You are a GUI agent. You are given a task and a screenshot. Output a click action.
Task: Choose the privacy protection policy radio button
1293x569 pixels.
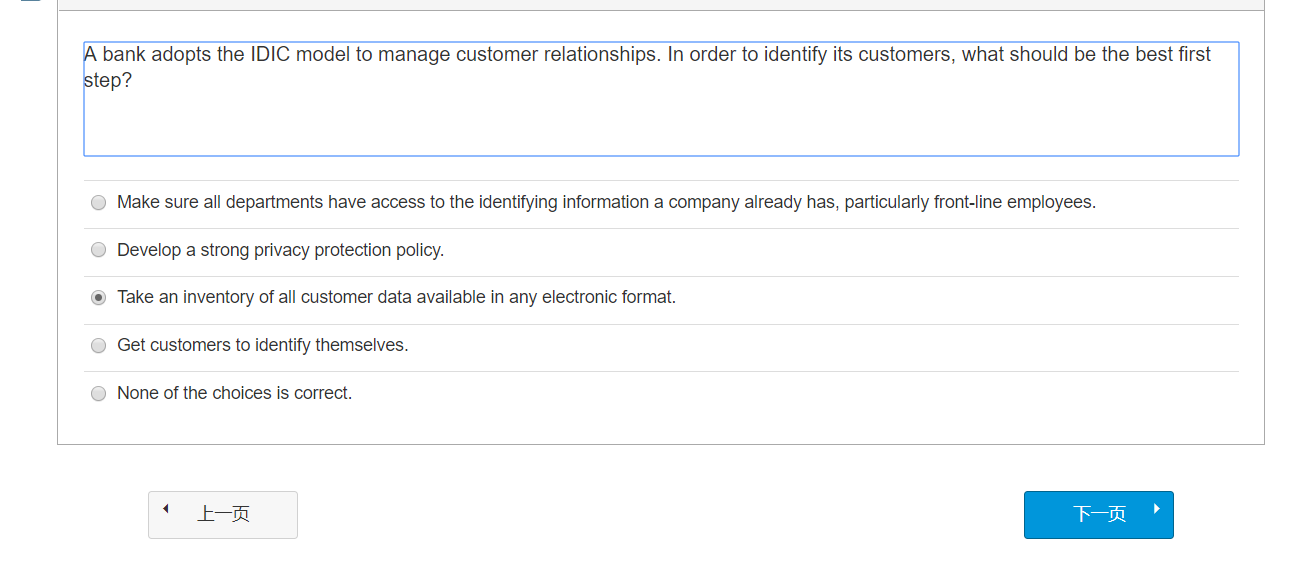(x=98, y=250)
